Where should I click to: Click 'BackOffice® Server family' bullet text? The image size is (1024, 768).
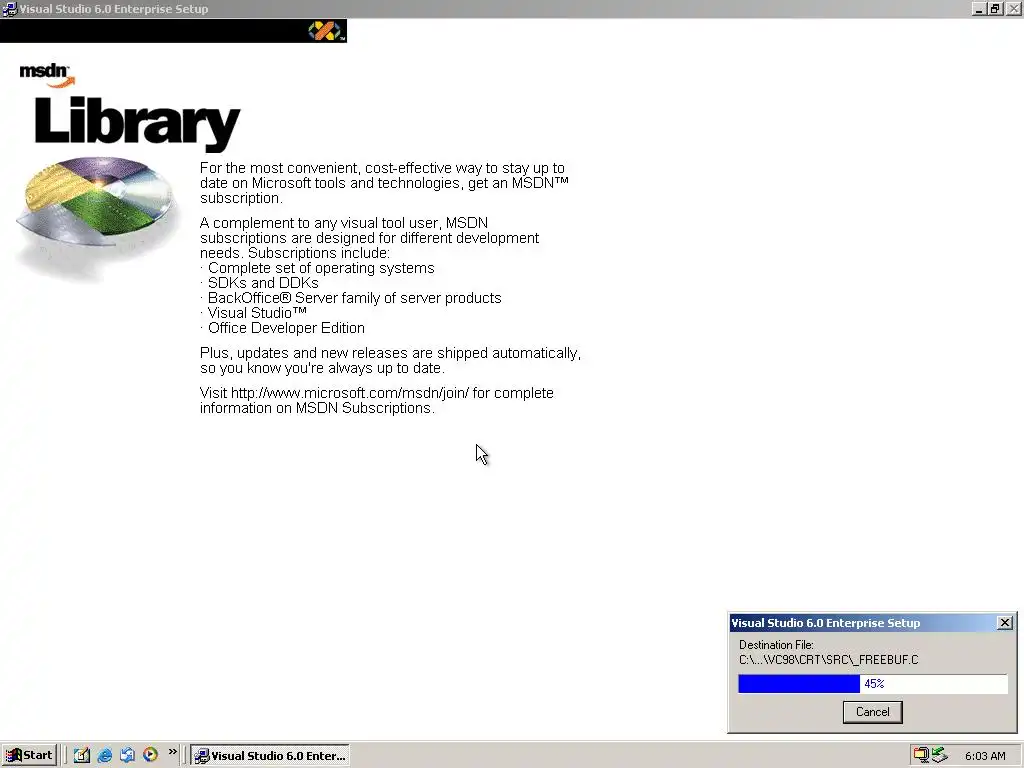[x=355, y=298]
